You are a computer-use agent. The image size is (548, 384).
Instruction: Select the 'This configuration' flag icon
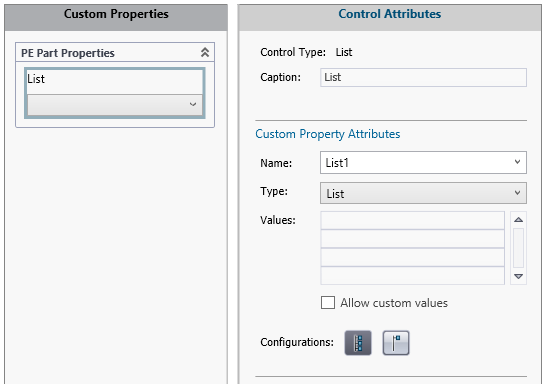pyautogui.click(x=396, y=343)
